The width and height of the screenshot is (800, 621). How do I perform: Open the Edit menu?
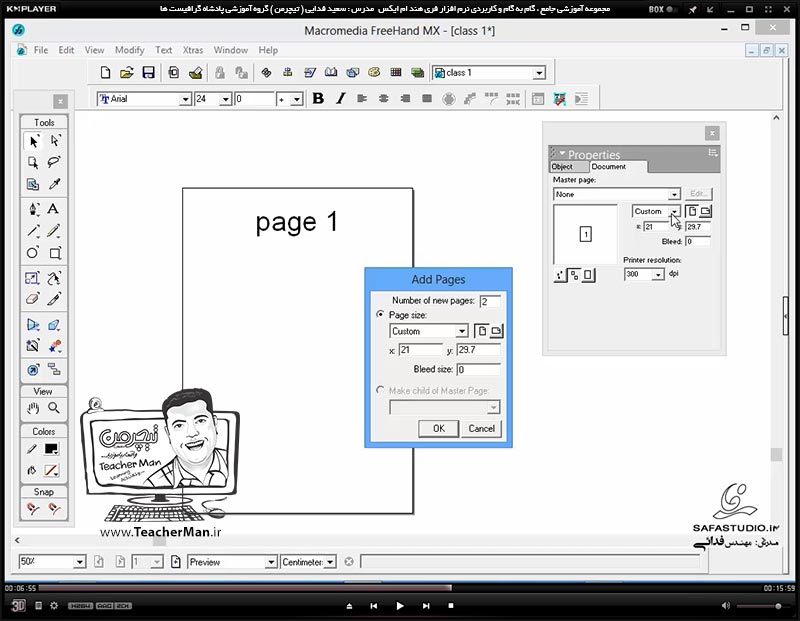(x=66, y=50)
